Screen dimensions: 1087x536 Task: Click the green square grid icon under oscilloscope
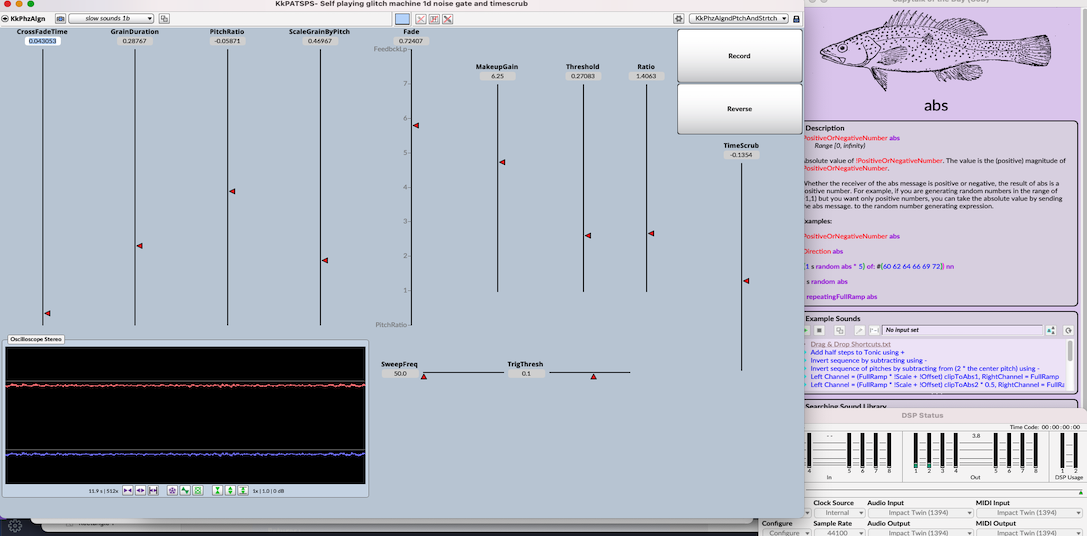coord(198,490)
